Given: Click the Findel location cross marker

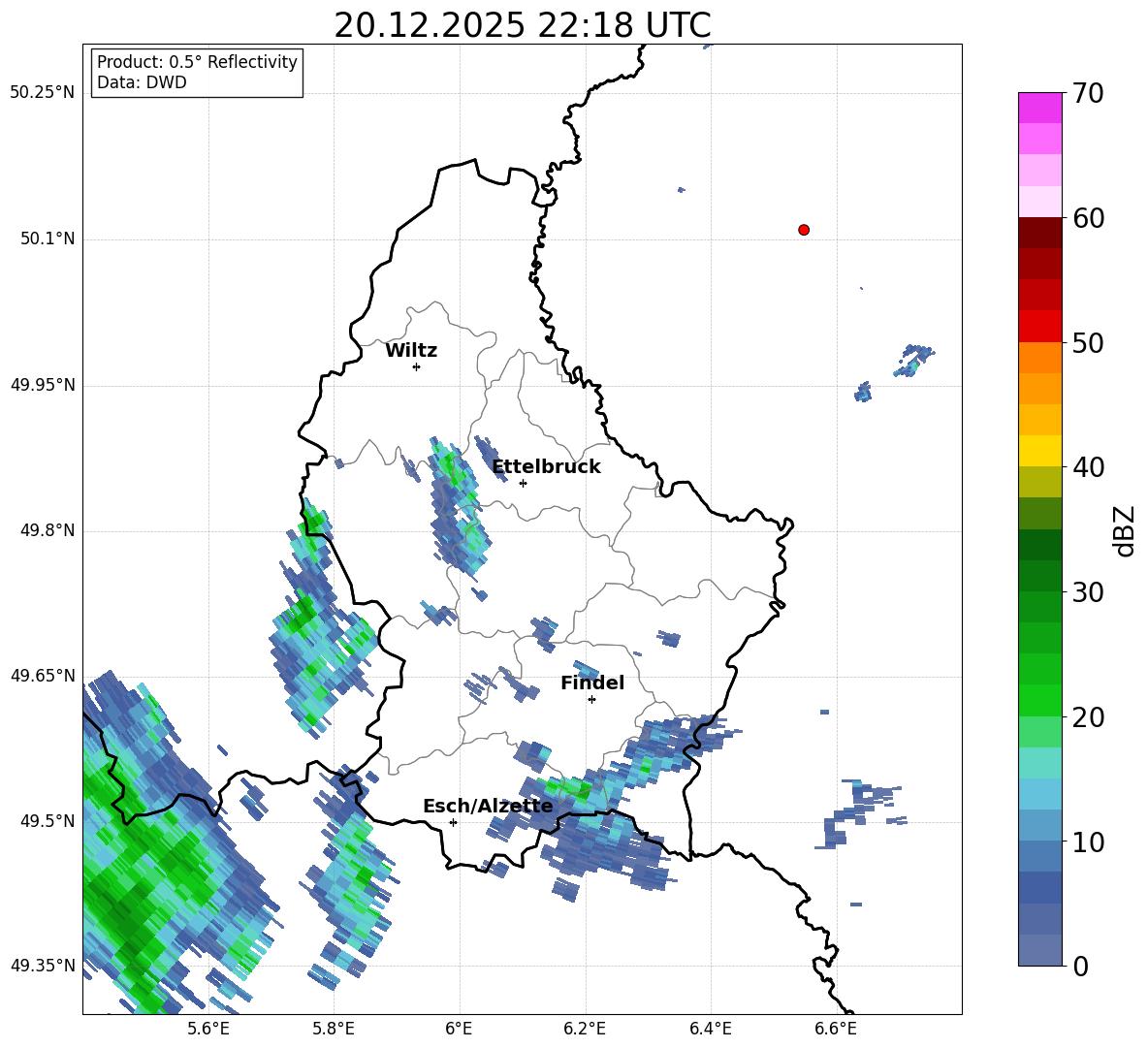Looking at the screenshot, I should coord(591,700).
